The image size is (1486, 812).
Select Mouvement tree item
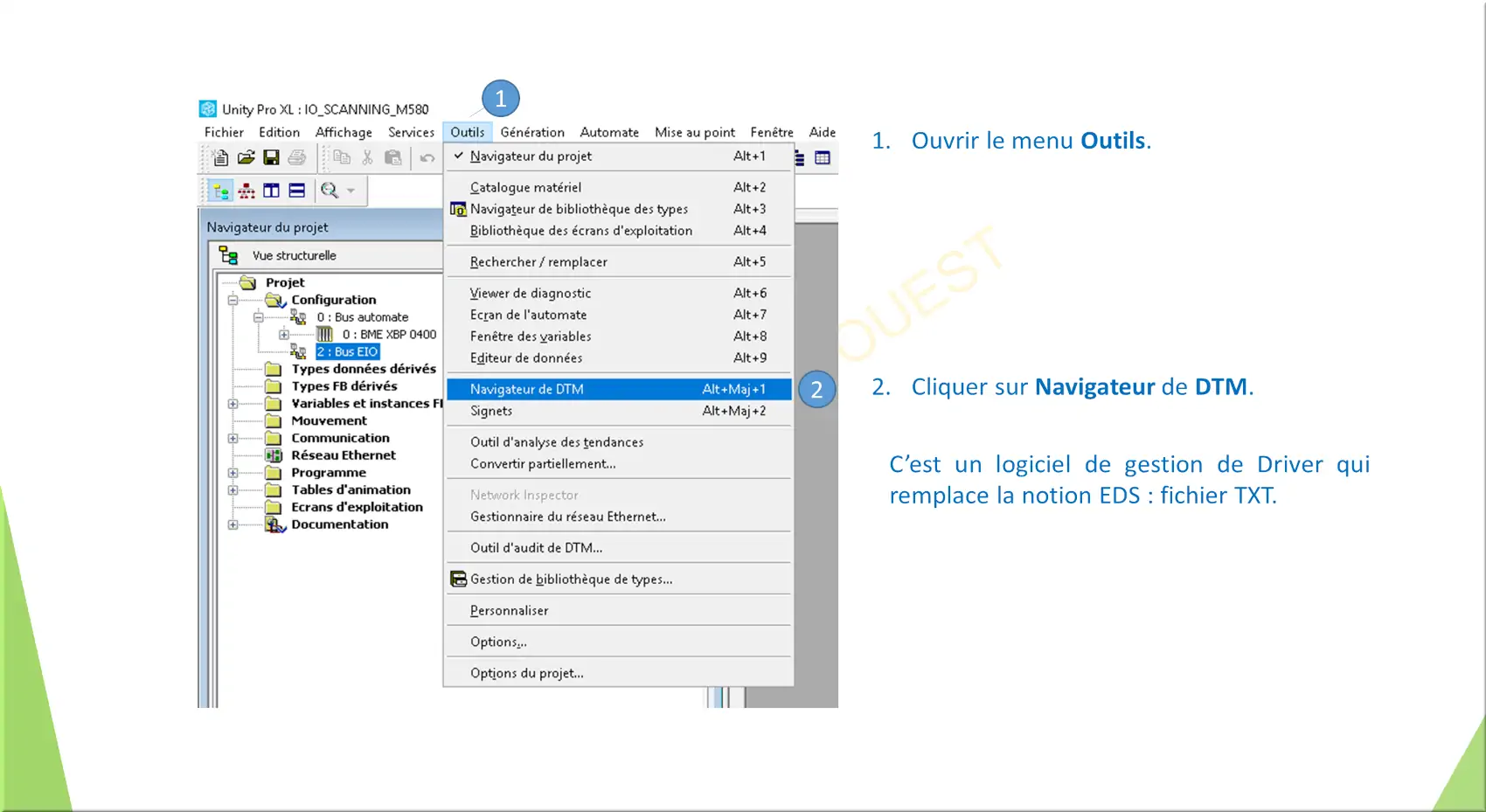point(329,420)
